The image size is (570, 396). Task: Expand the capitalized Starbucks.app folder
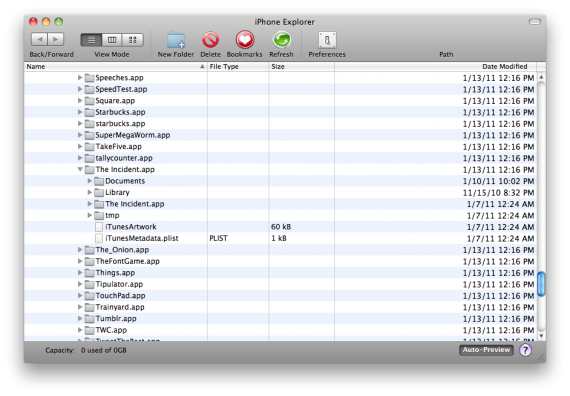click(x=80, y=112)
